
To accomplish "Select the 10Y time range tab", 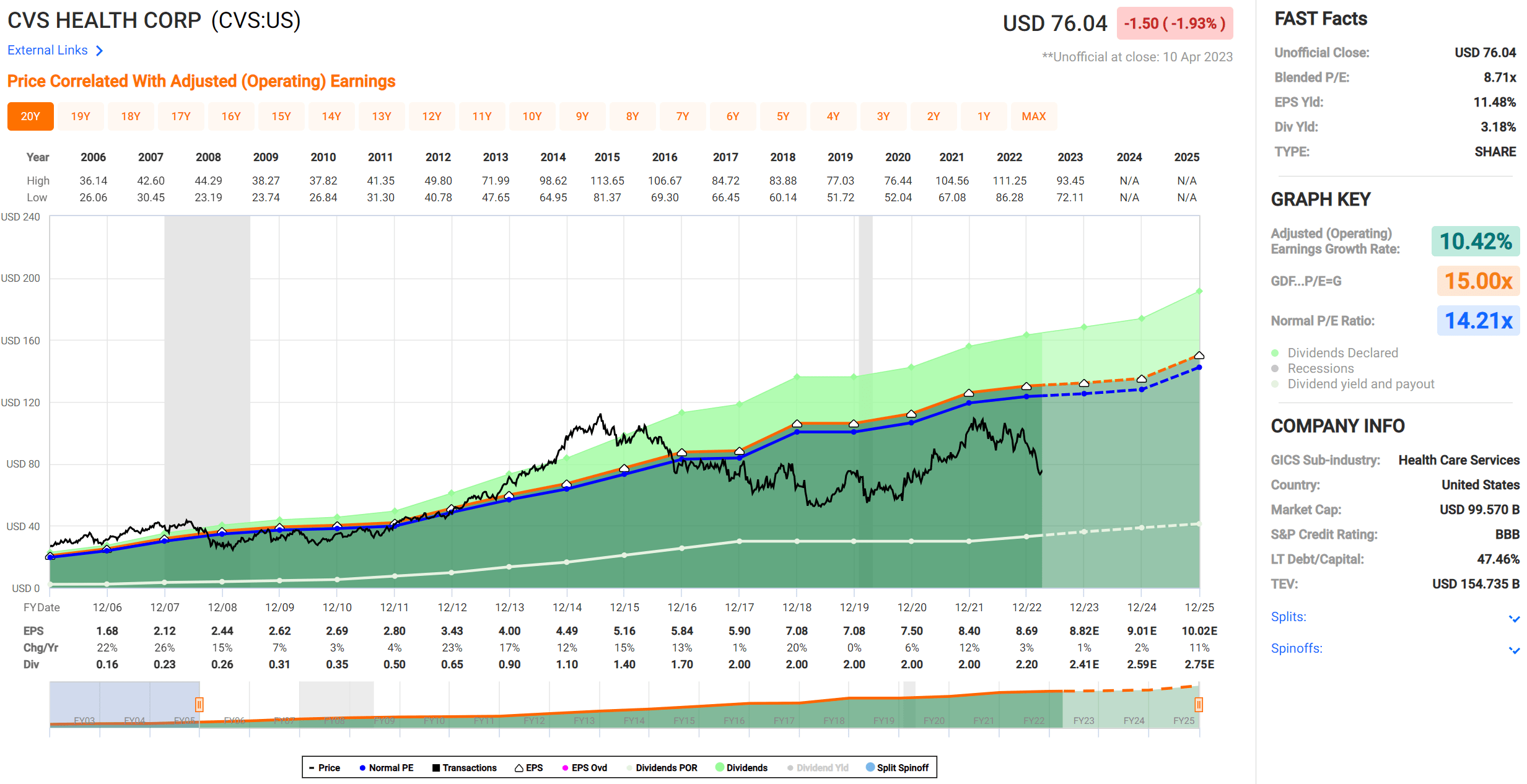I will coord(532,116).
